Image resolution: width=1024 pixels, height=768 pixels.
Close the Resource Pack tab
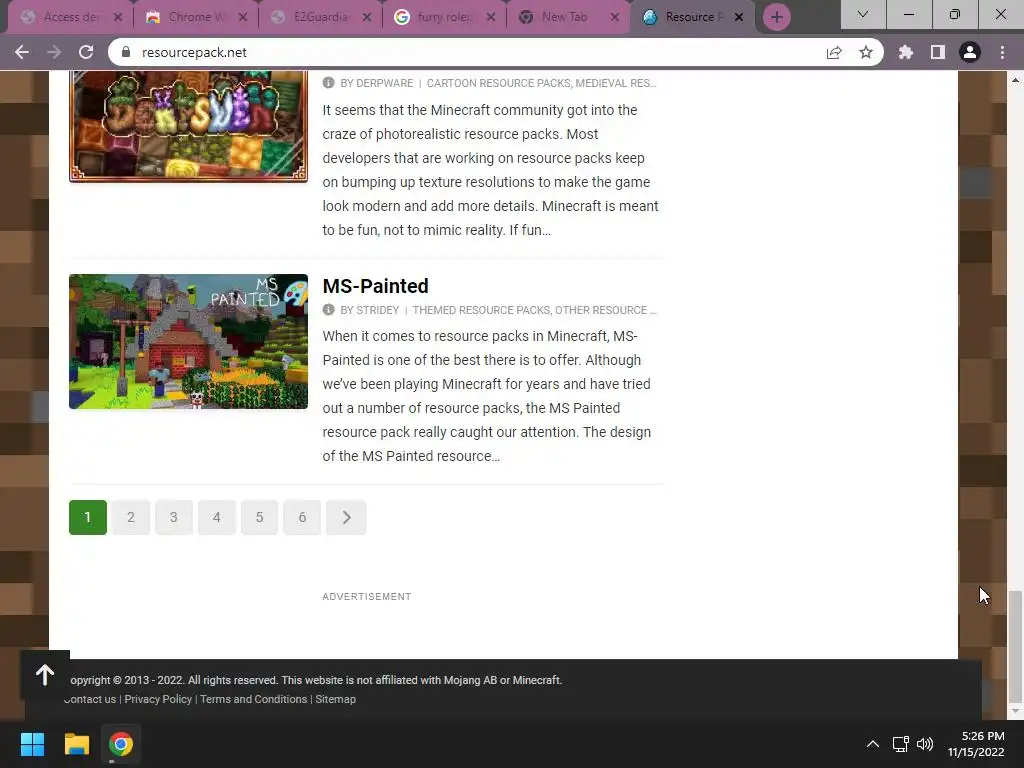(x=739, y=18)
